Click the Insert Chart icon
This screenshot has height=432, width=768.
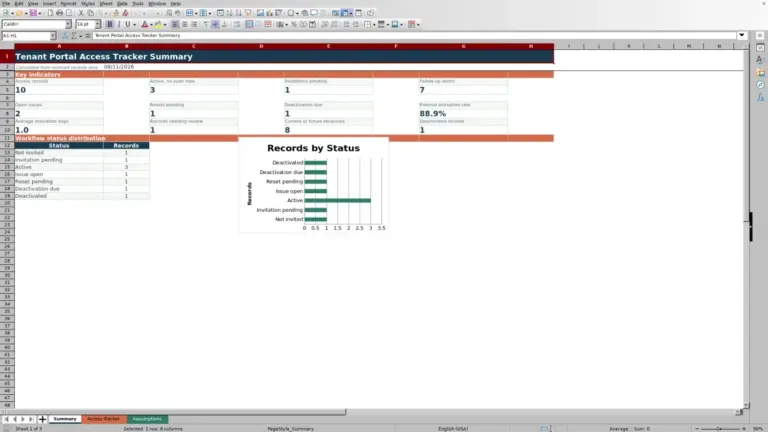269,13
